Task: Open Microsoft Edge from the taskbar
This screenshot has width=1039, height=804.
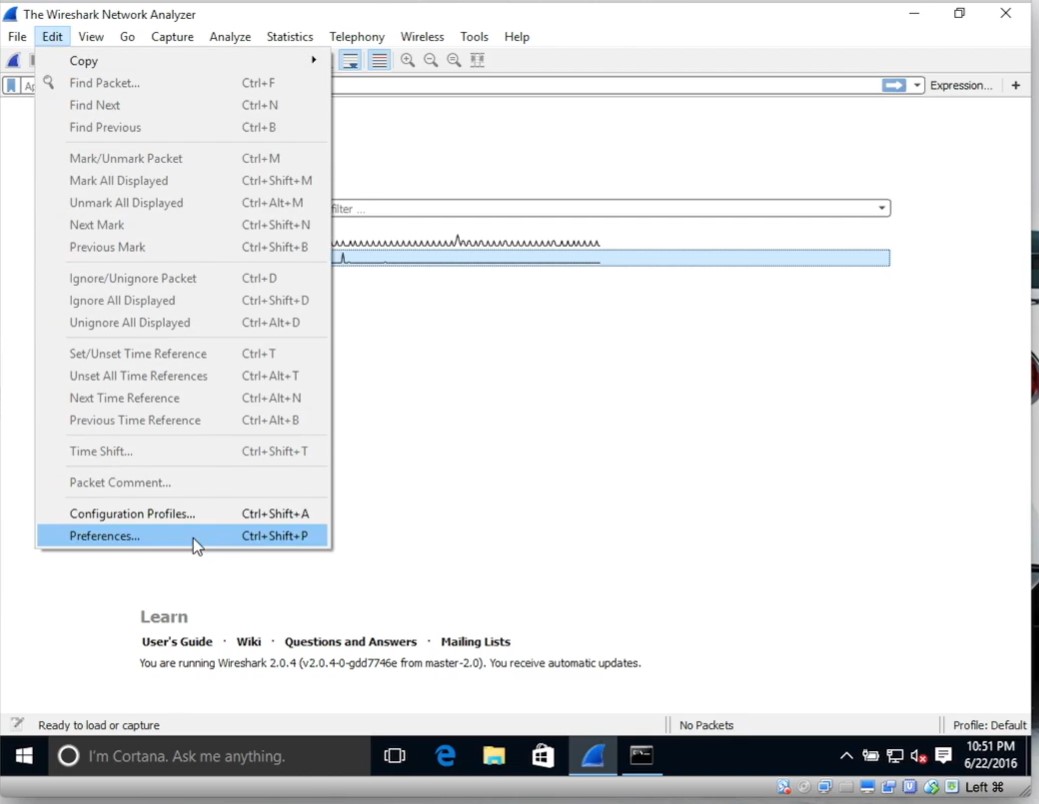Action: (446, 756)
